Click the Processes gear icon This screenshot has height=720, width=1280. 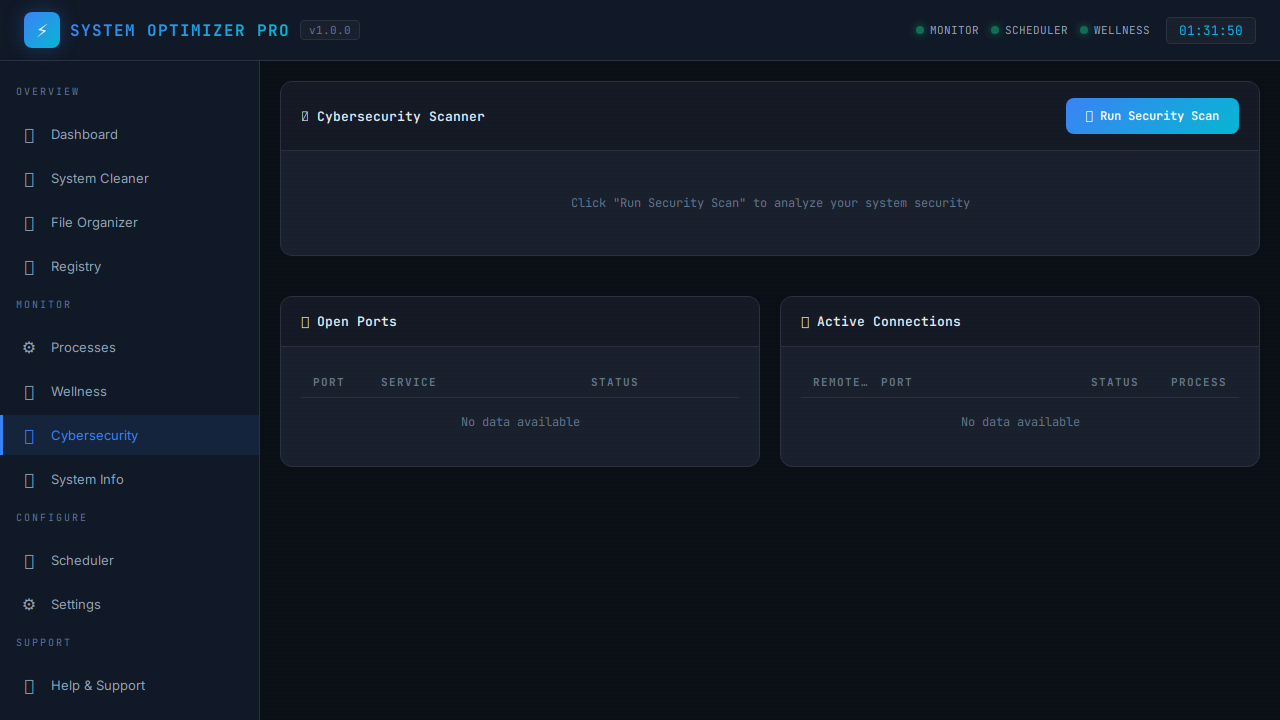[x=29, y=348]
